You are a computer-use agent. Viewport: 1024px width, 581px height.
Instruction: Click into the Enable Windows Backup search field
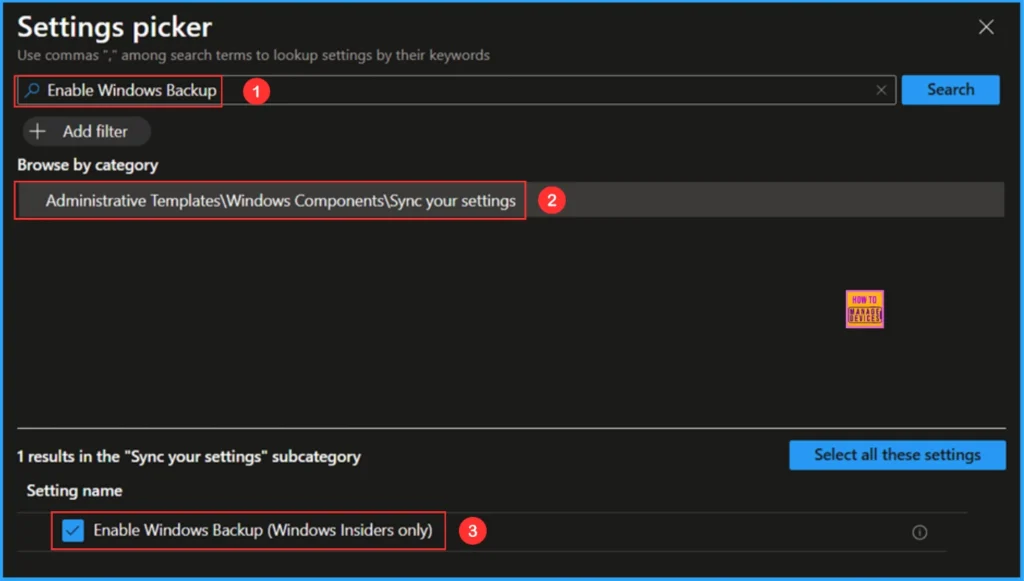(x=457, y=90)
